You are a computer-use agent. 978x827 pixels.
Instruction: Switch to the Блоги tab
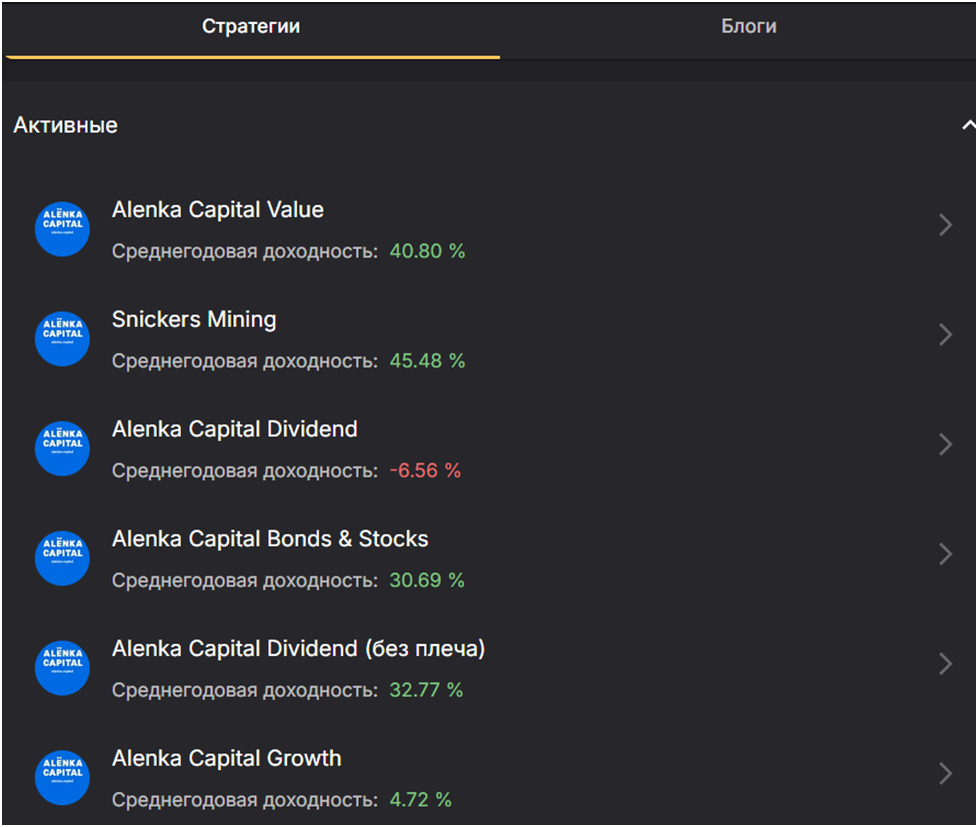click(749, 27)
